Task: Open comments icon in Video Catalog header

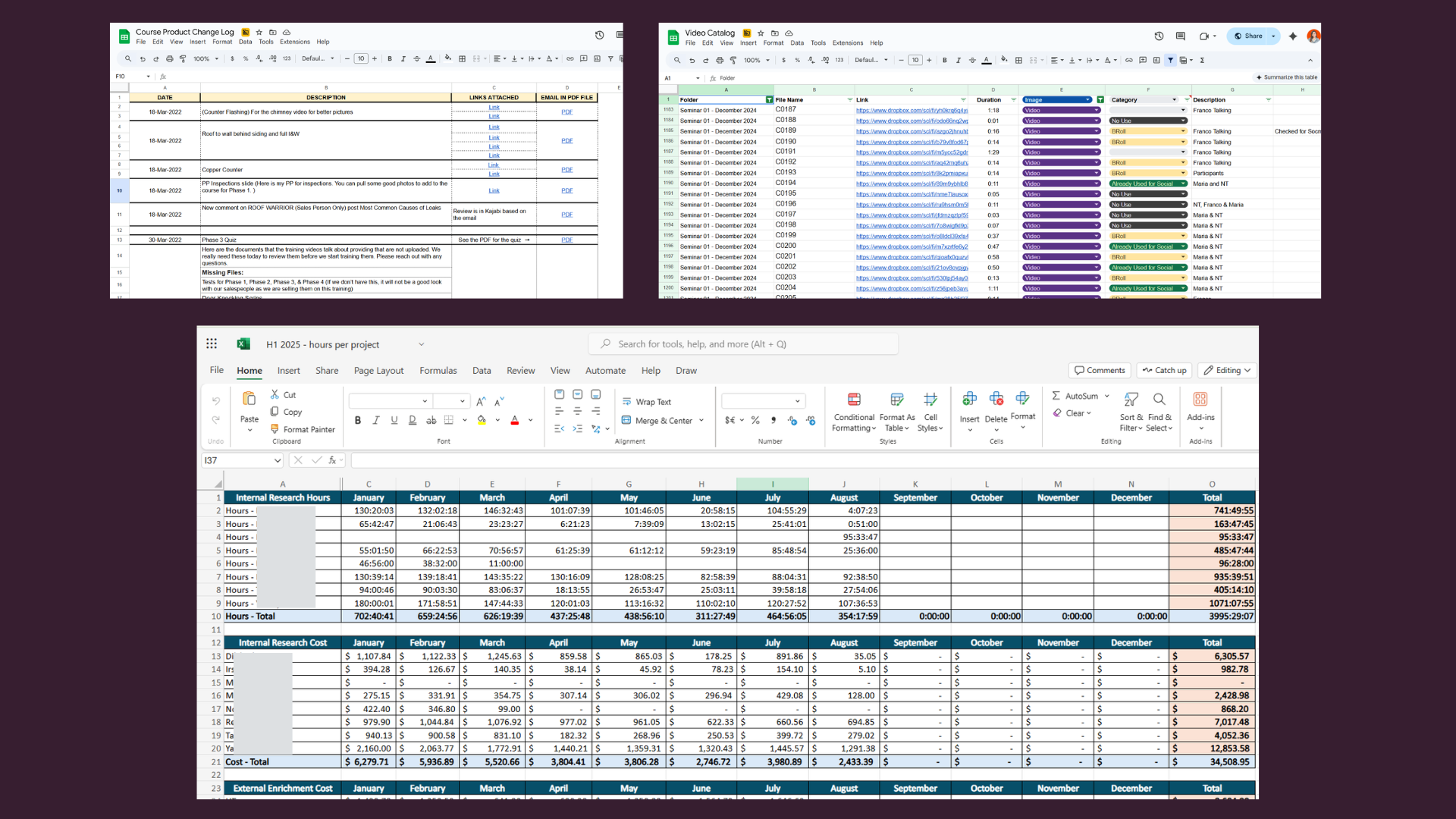Action: pos(1180,36)
